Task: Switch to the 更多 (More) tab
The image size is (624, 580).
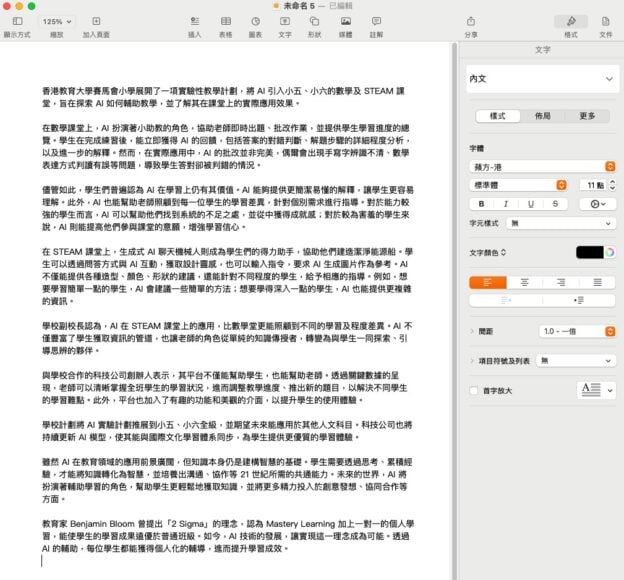Action: click(x=587, y=116)
